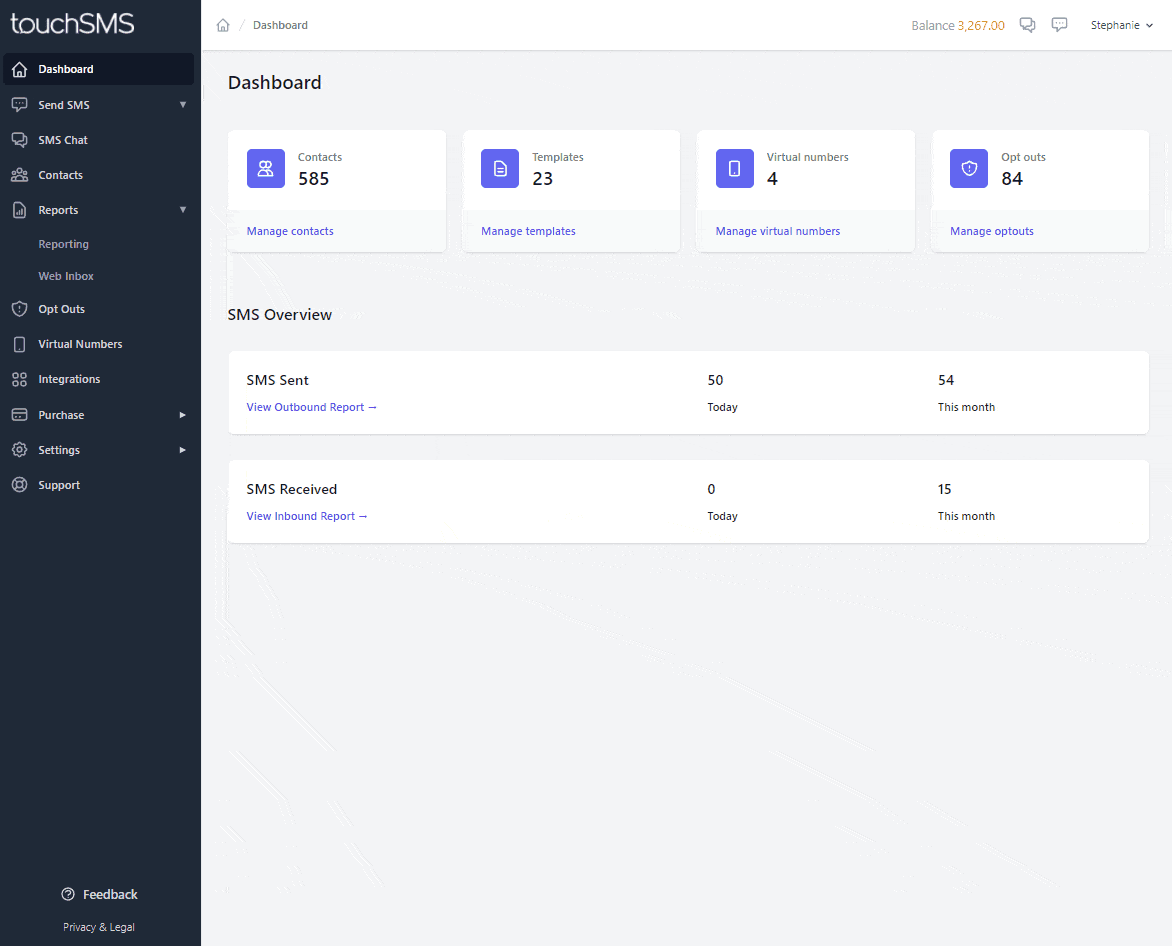
Task: Click the account Balance amount
Action: coord(980,25)
